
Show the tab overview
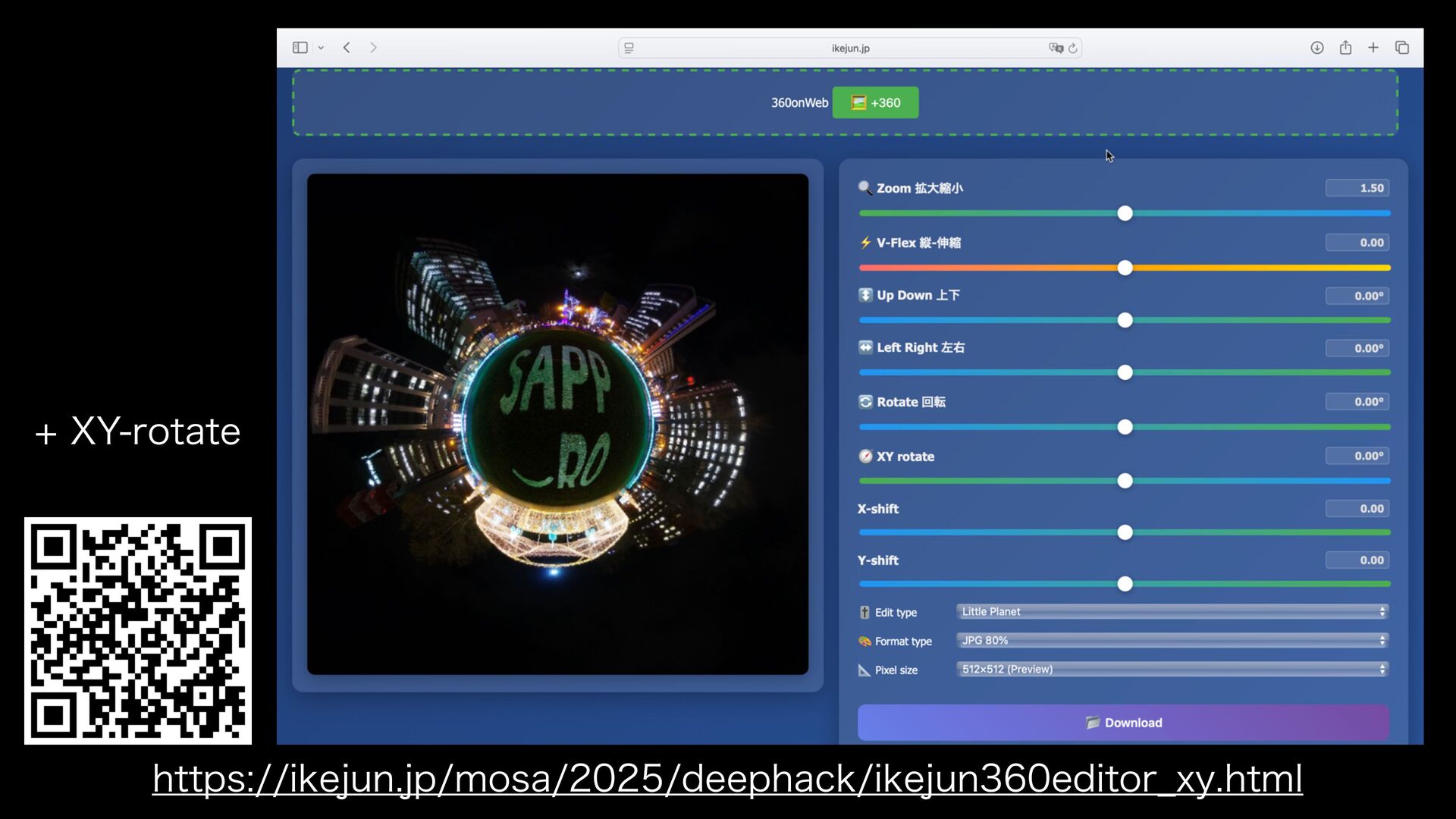point(1402,48)
